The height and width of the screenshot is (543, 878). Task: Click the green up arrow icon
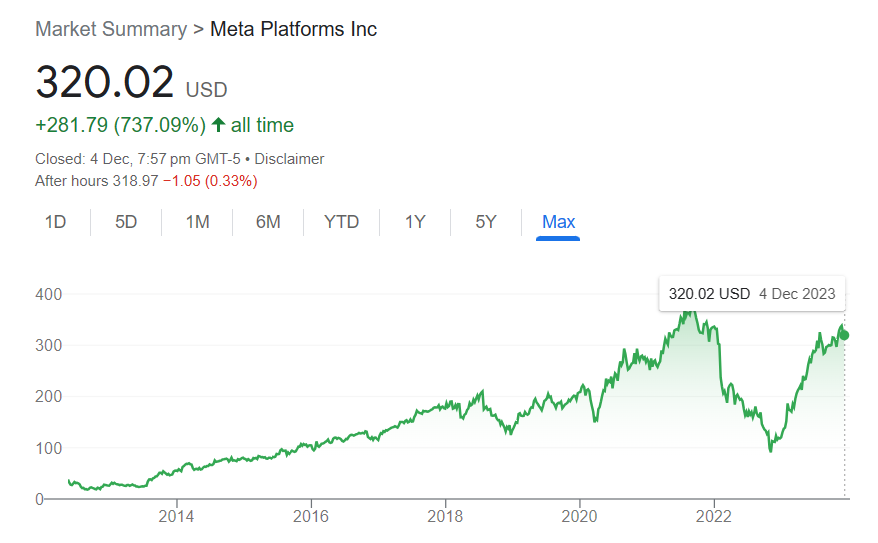point(218,125)
